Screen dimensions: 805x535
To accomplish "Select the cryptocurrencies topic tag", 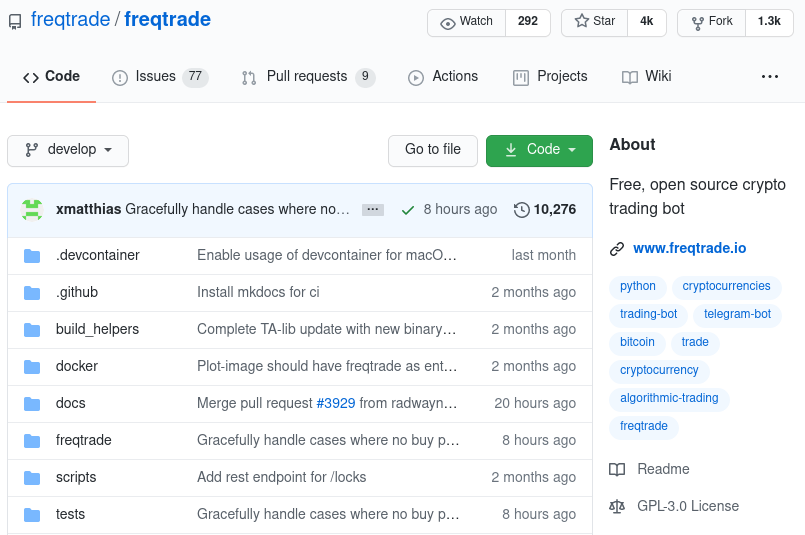I will coord(726,286).
